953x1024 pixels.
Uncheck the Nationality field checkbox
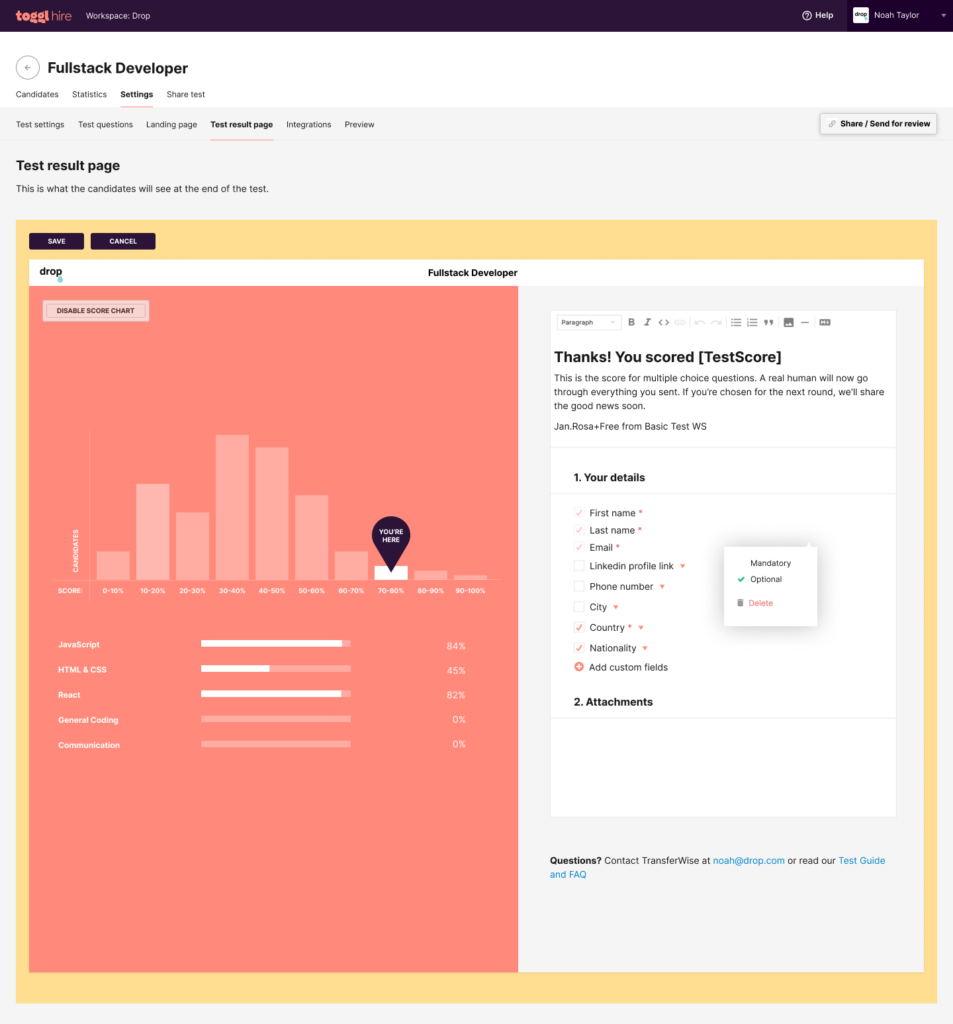coord(579,648)
